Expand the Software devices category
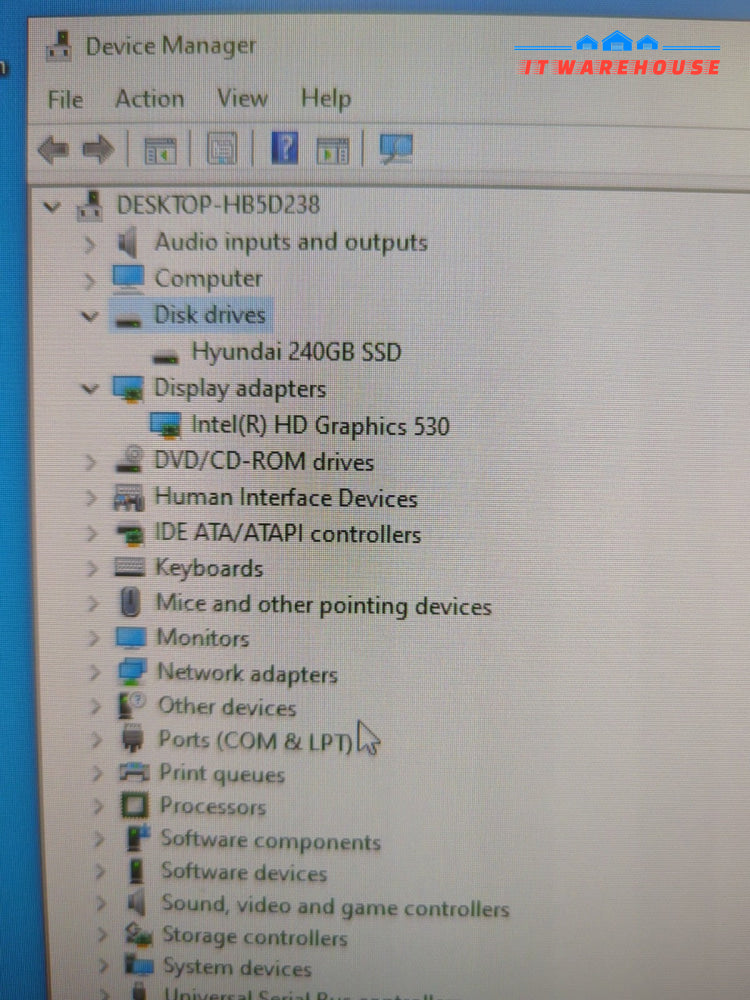Viewport: 750px width, 1000px height. [100, 871]
